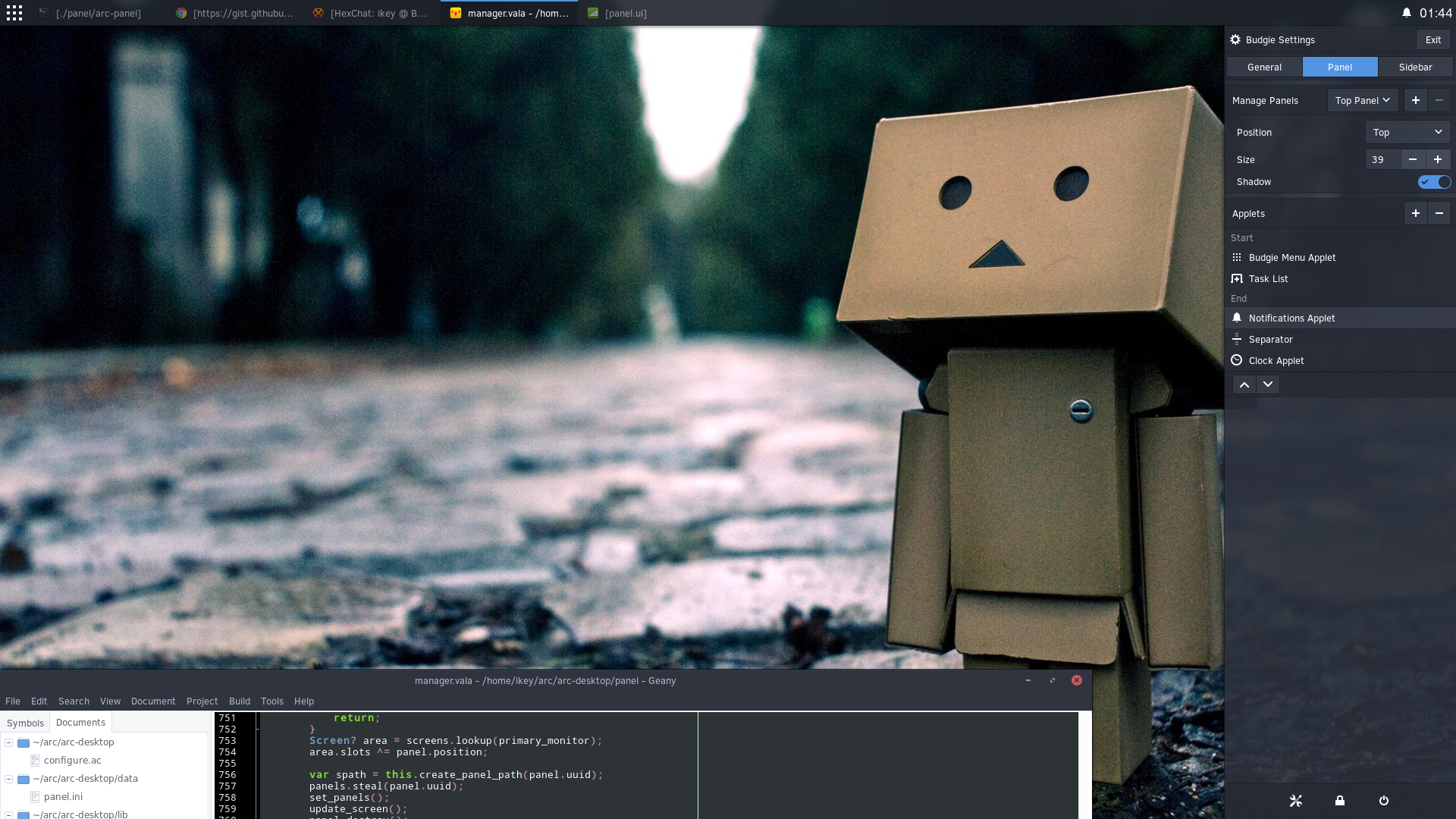Select the Clock Applet row
Screen dimensions: 1456x819
point(1339,360)
